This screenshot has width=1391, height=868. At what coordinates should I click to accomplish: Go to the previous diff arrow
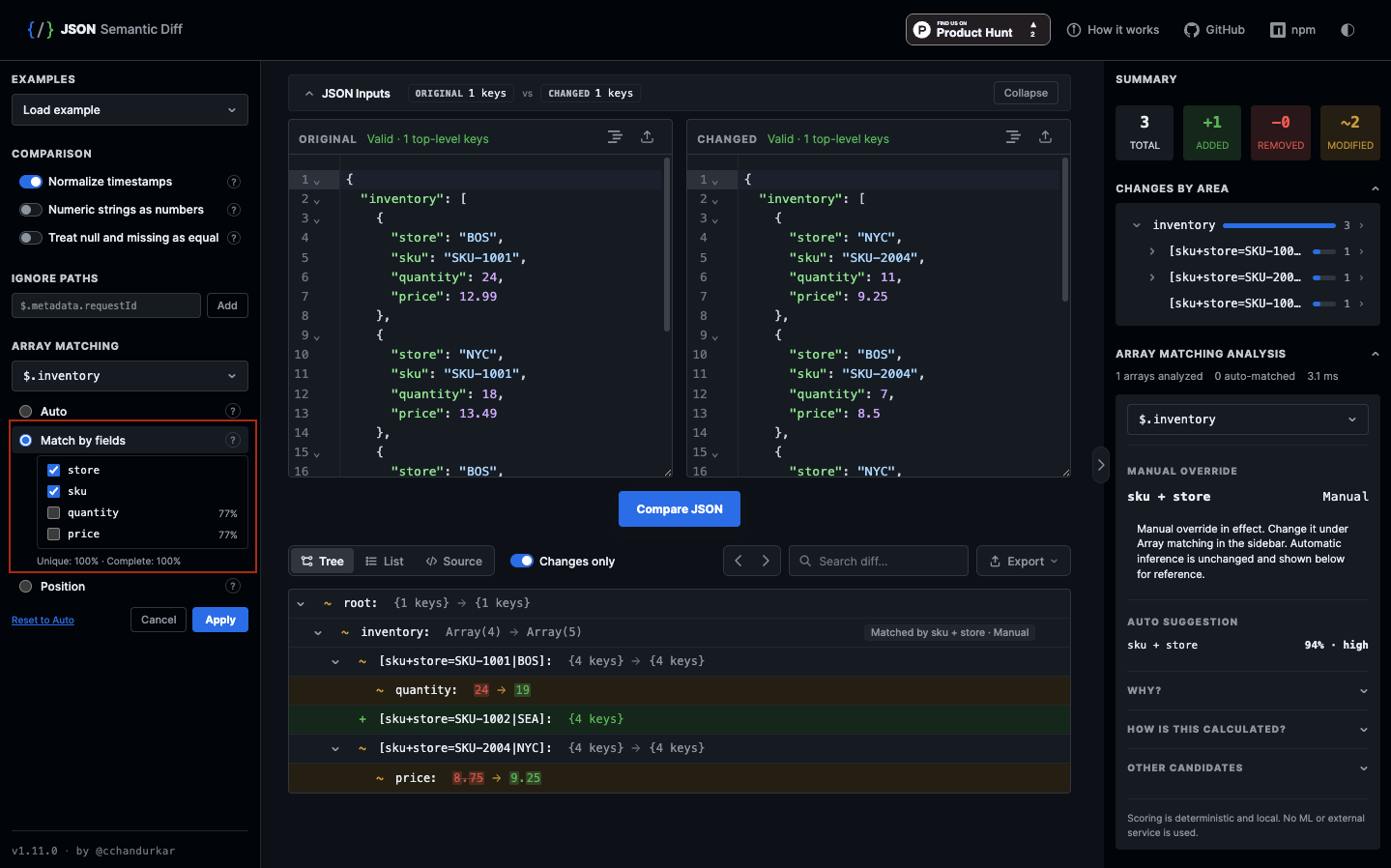click(x=739, y=561)
